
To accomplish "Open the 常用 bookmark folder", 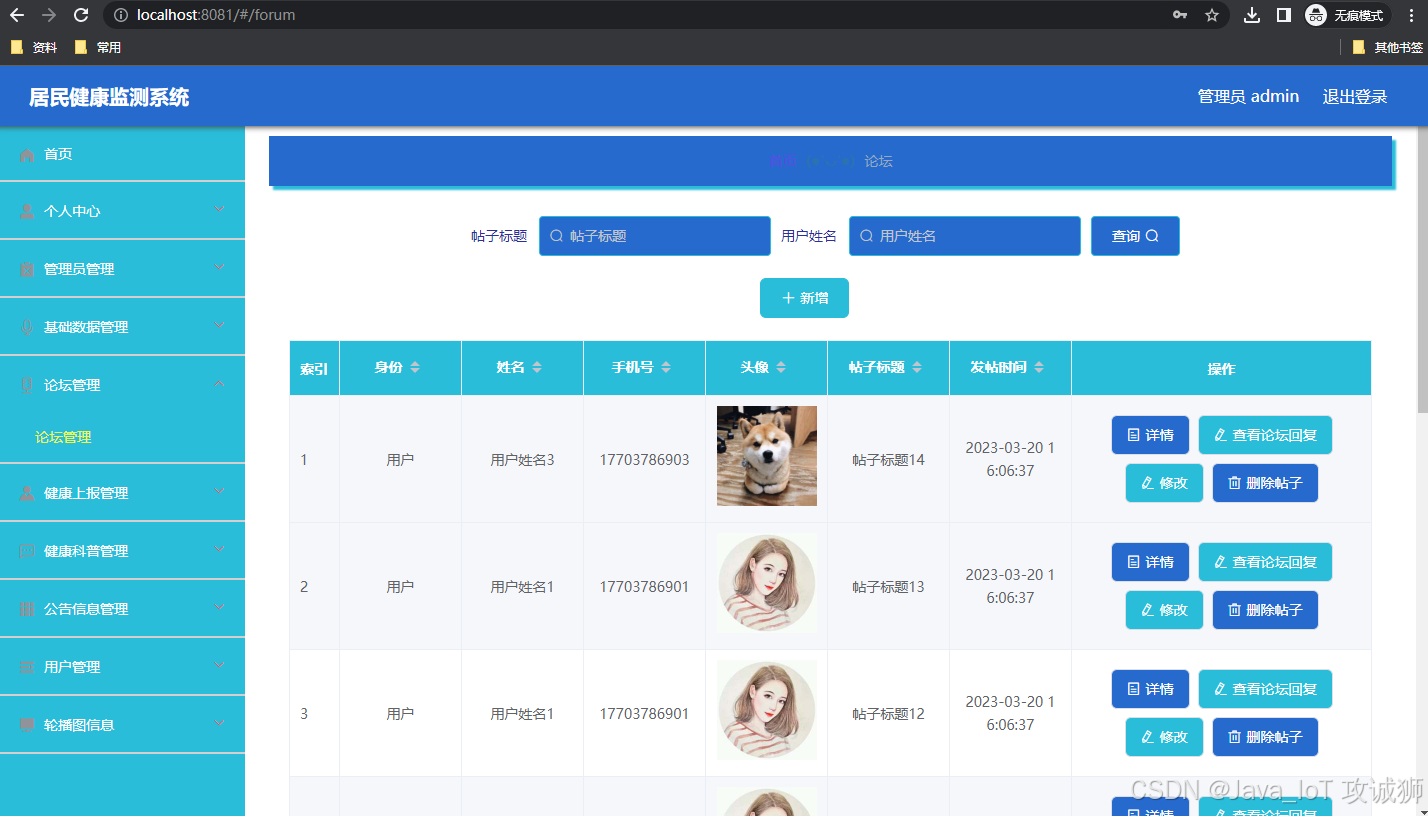I will 98,47.
